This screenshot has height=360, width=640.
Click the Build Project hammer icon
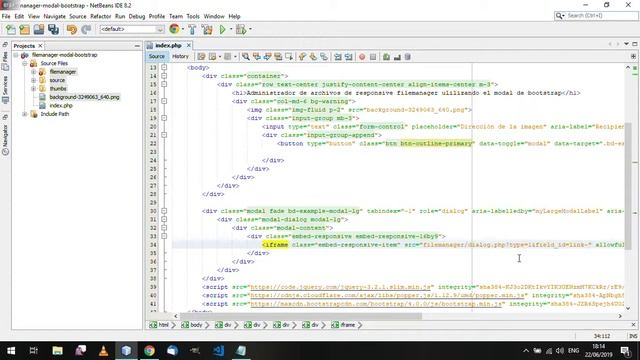tap(192, 29)
